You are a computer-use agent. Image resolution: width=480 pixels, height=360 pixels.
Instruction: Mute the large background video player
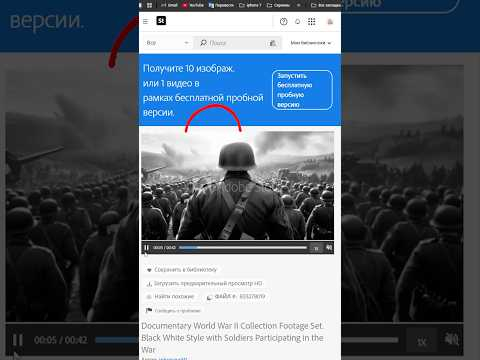(x=452, y=340)
